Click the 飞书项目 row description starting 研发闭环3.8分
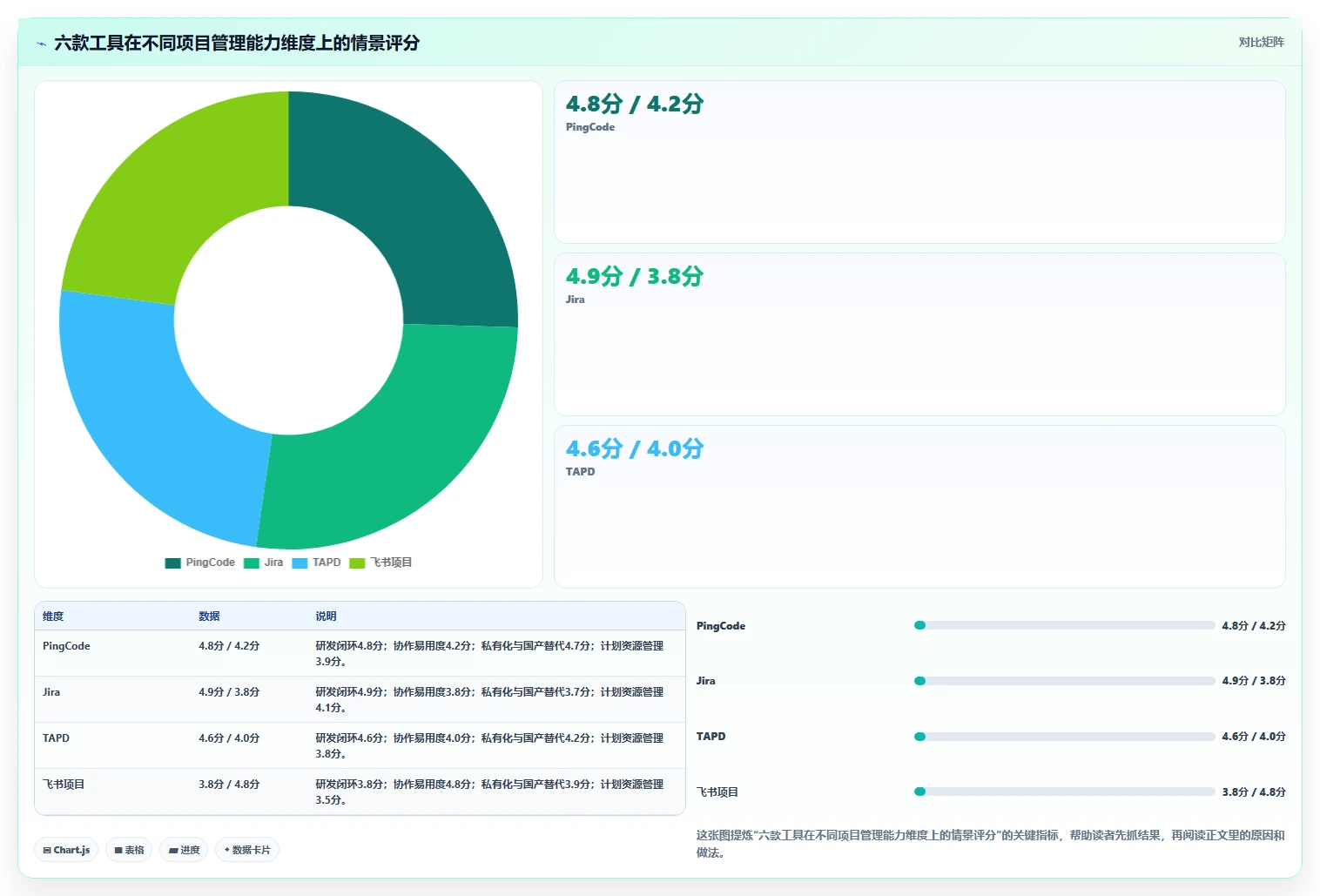This screenshot has height=896, width=1320. click(489, 792)
